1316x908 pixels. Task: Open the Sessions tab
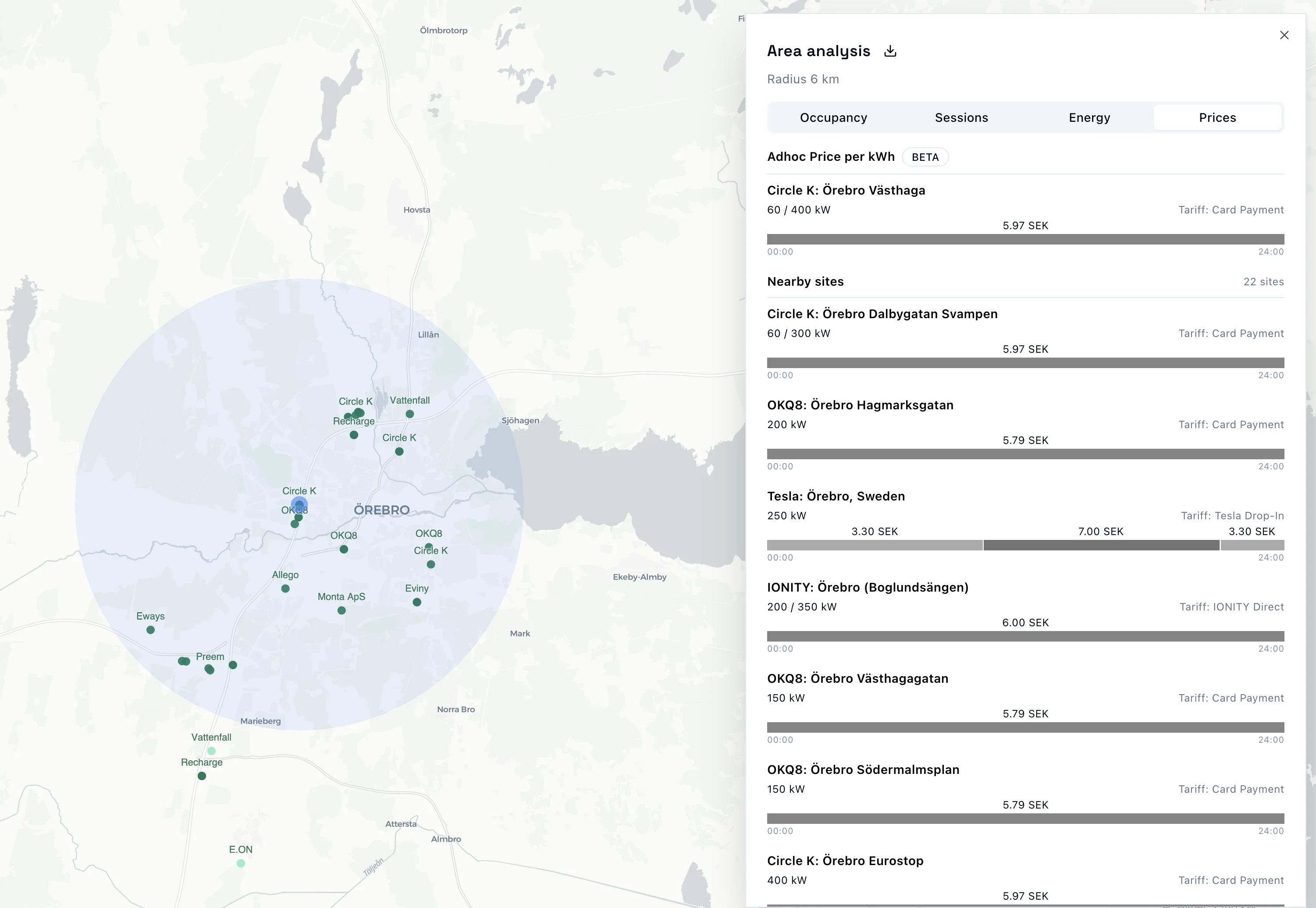click(961, 118)
